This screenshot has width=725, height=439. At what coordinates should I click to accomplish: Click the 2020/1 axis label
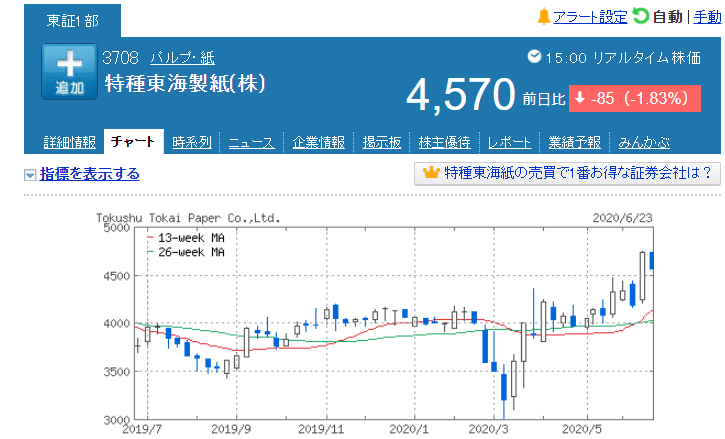pos(409,429)
